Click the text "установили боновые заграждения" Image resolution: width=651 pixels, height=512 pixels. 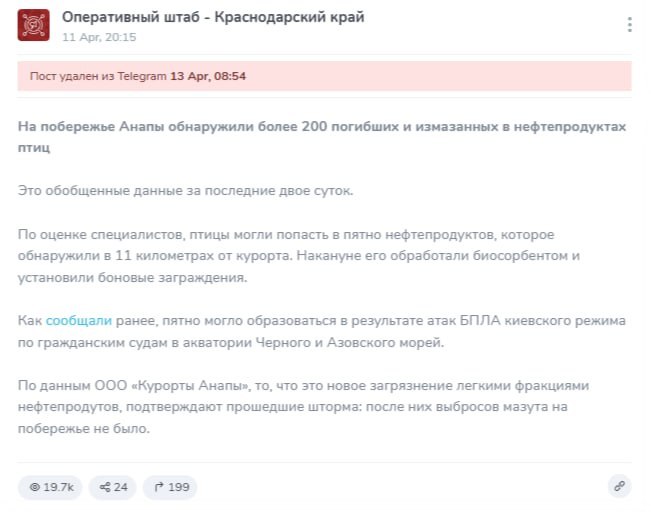pos(132,277)
